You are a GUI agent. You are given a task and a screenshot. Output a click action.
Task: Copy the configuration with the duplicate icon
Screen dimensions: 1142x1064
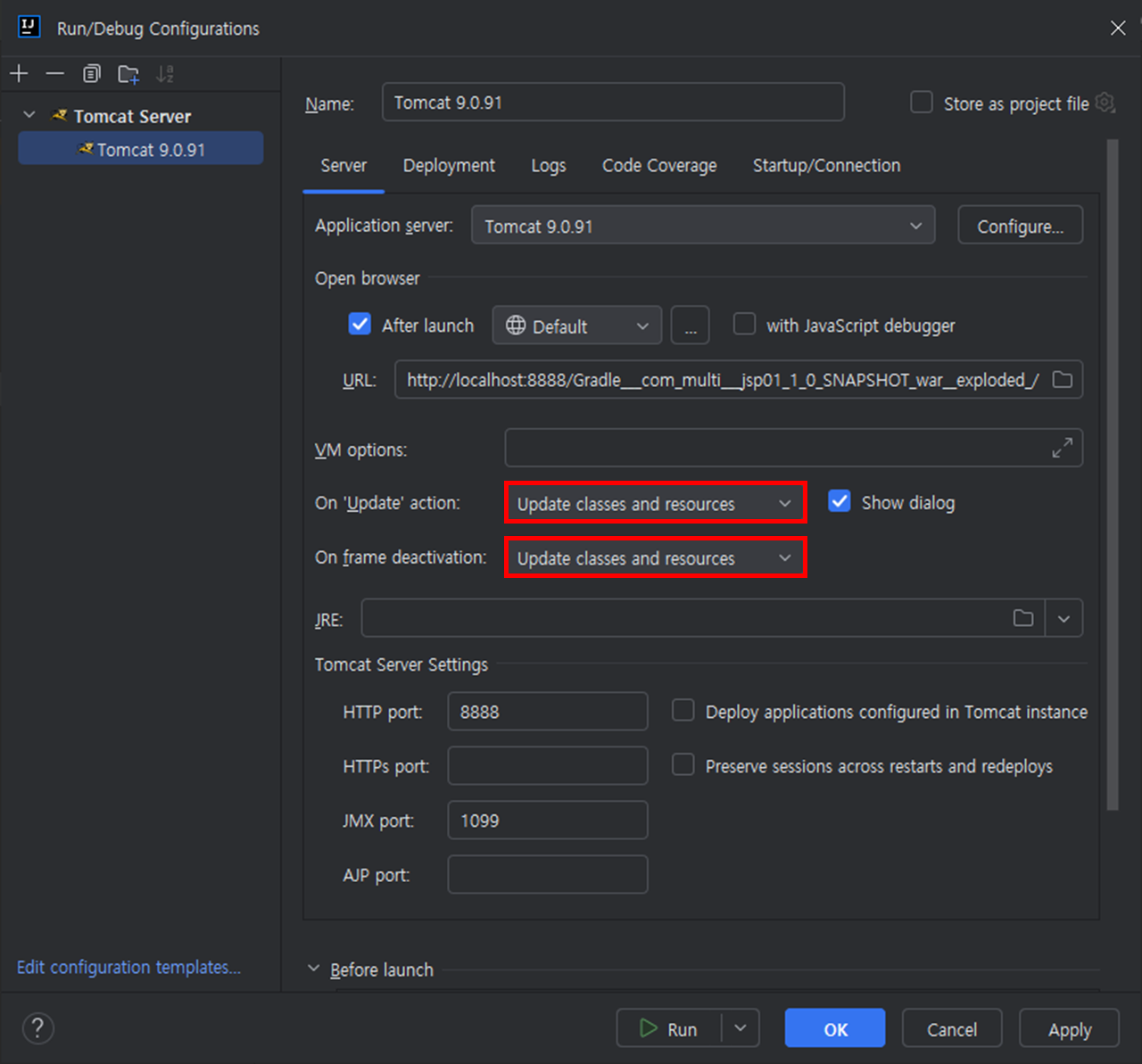pyautogui.click(x=92, y=74)
